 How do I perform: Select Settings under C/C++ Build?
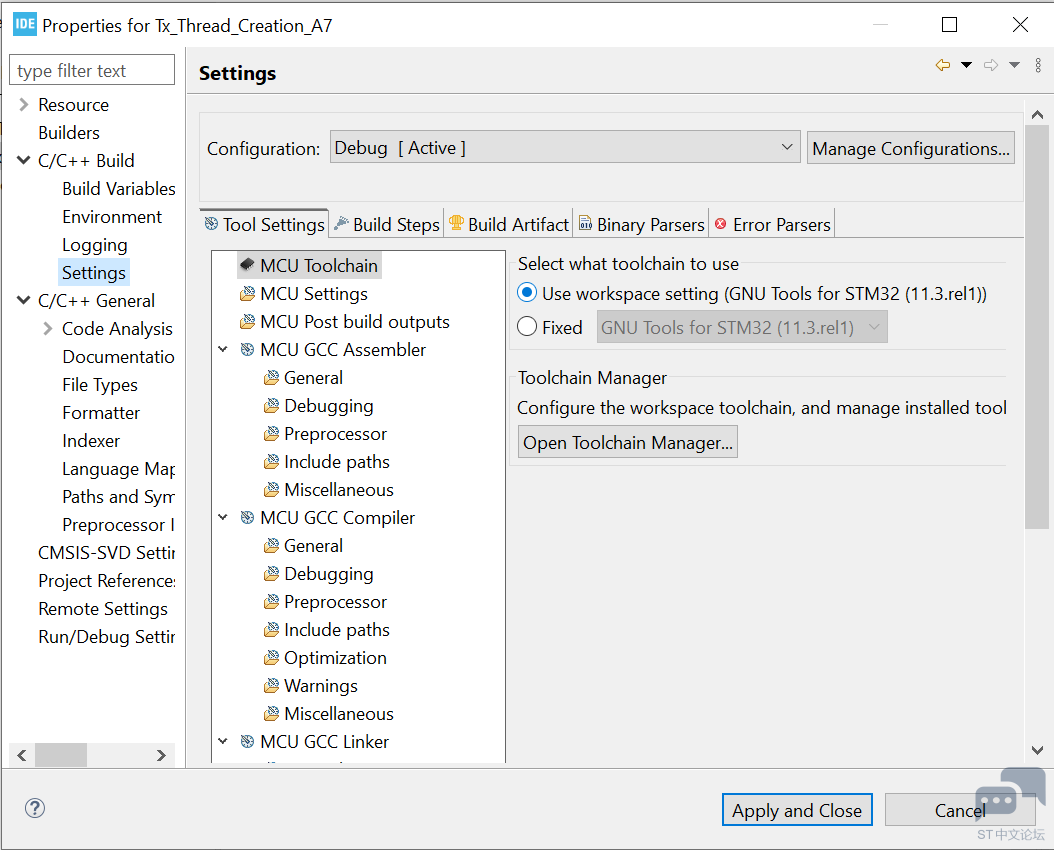(x=94, y=273)
